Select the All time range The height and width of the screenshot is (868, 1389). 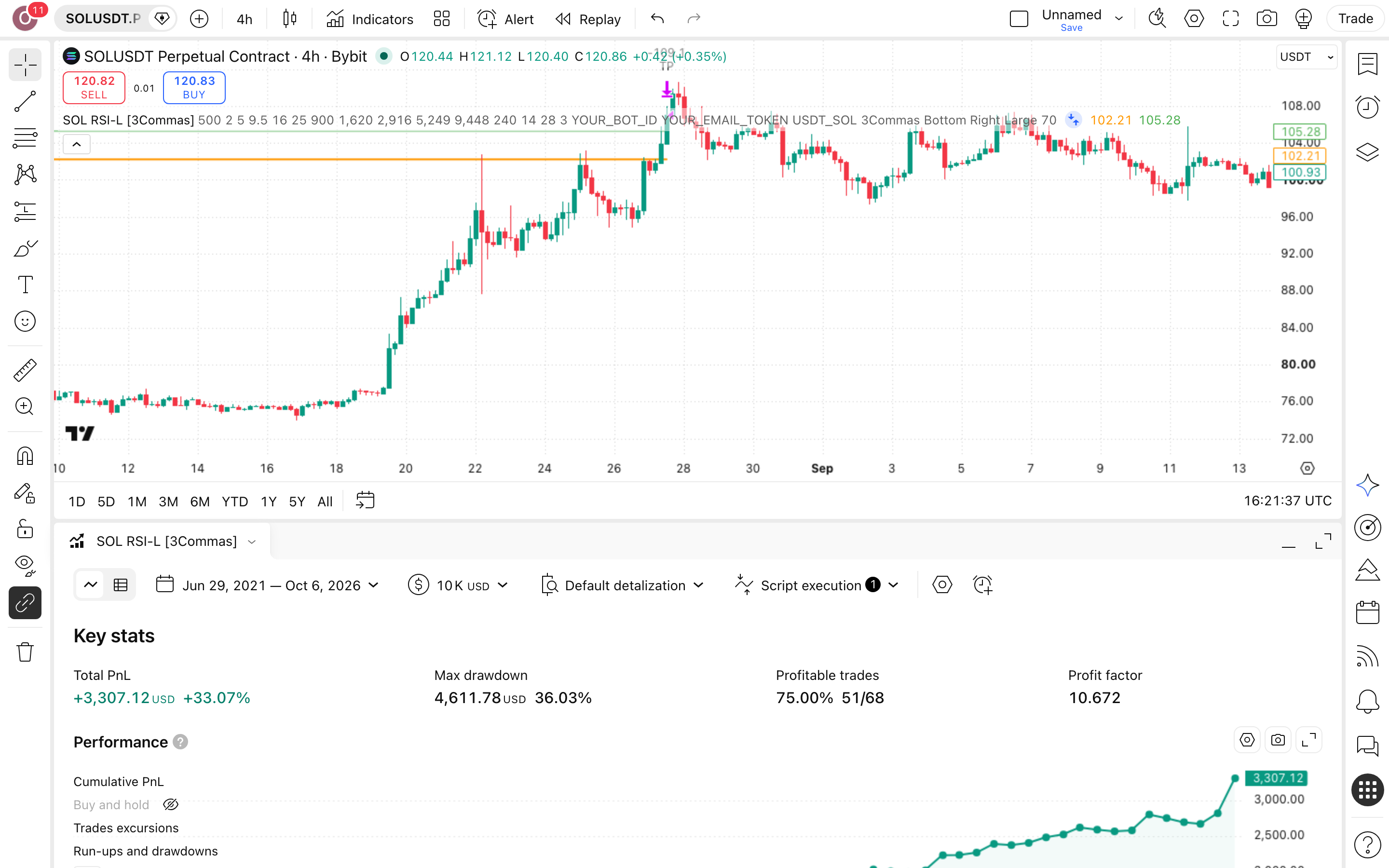pos(325,502)
